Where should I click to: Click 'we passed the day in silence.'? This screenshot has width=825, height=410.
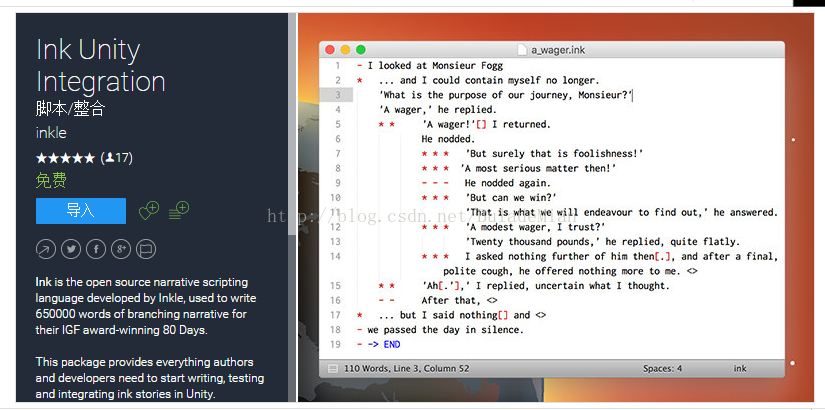[446, 330]
